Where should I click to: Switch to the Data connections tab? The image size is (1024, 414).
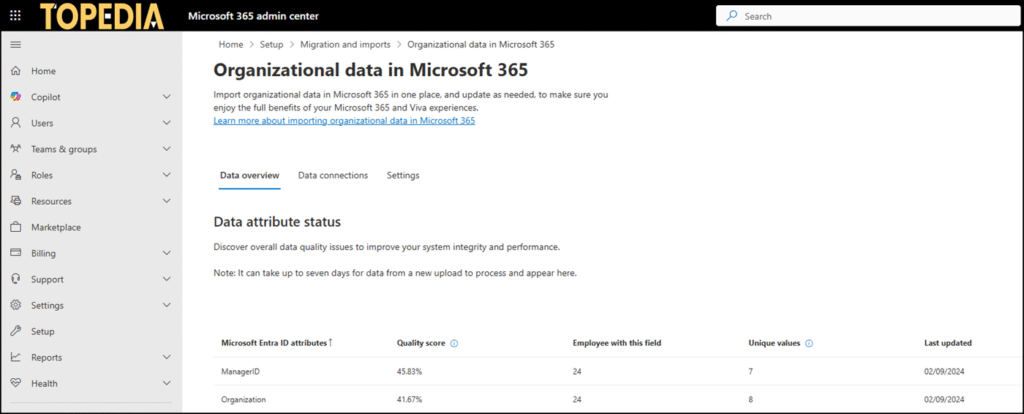coord(333,176)
